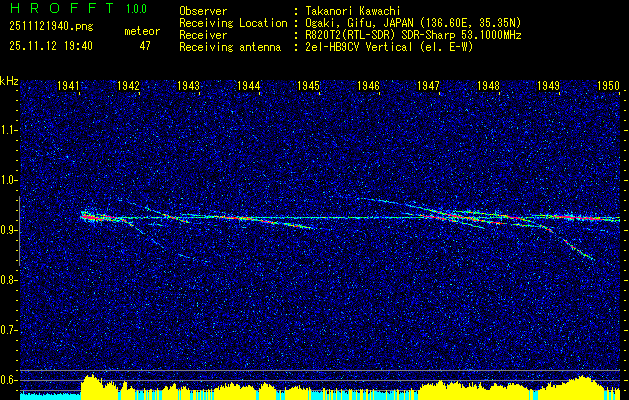The image size is (629, 400).
Task: Select the 1947 time label
Action: [x=428, y=85]
